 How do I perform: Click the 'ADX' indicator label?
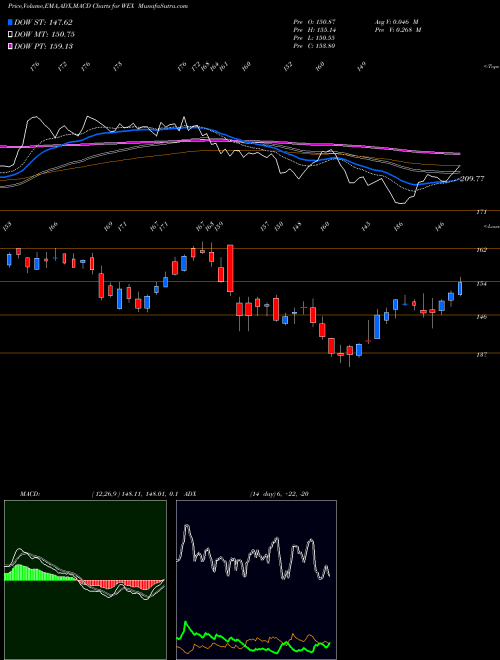(x=191, y=494)
